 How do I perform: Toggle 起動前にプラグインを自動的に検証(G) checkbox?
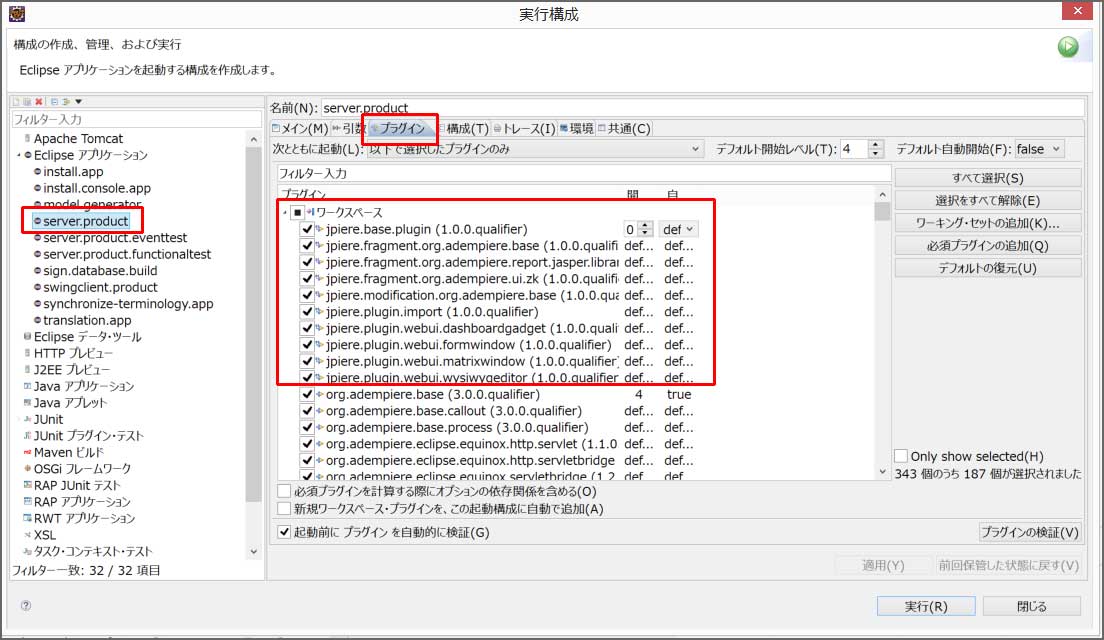[x=284, y=532]
